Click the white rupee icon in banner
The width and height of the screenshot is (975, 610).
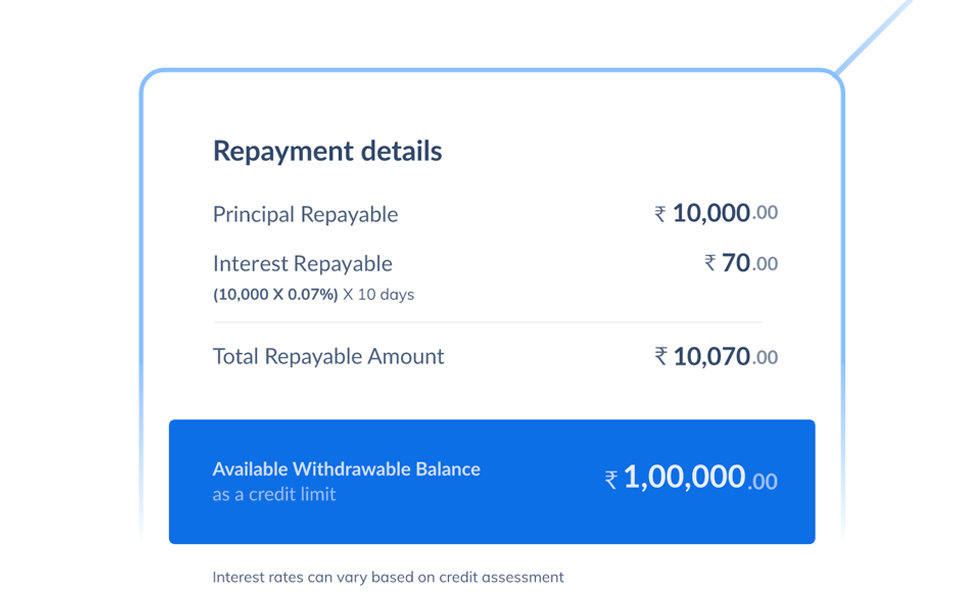(611, 480)
